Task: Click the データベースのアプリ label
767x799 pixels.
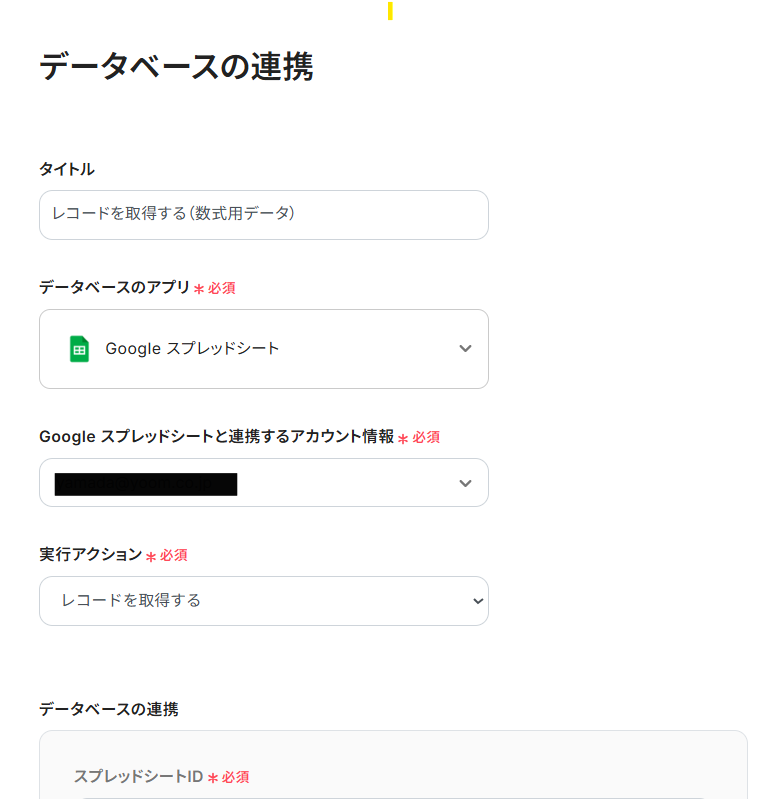Action: click(114, 287)
